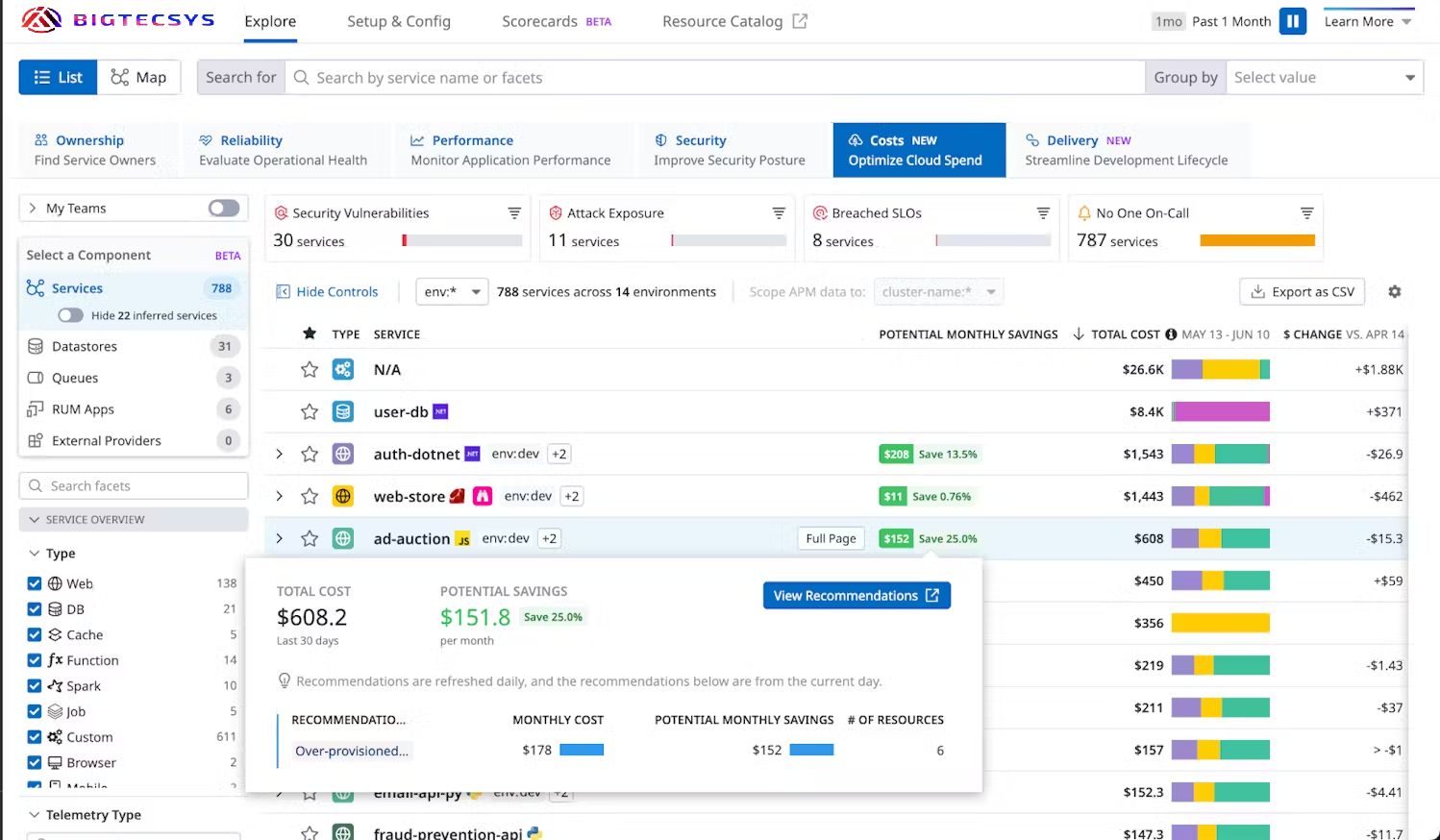Switch to Map view

(138, 77)
